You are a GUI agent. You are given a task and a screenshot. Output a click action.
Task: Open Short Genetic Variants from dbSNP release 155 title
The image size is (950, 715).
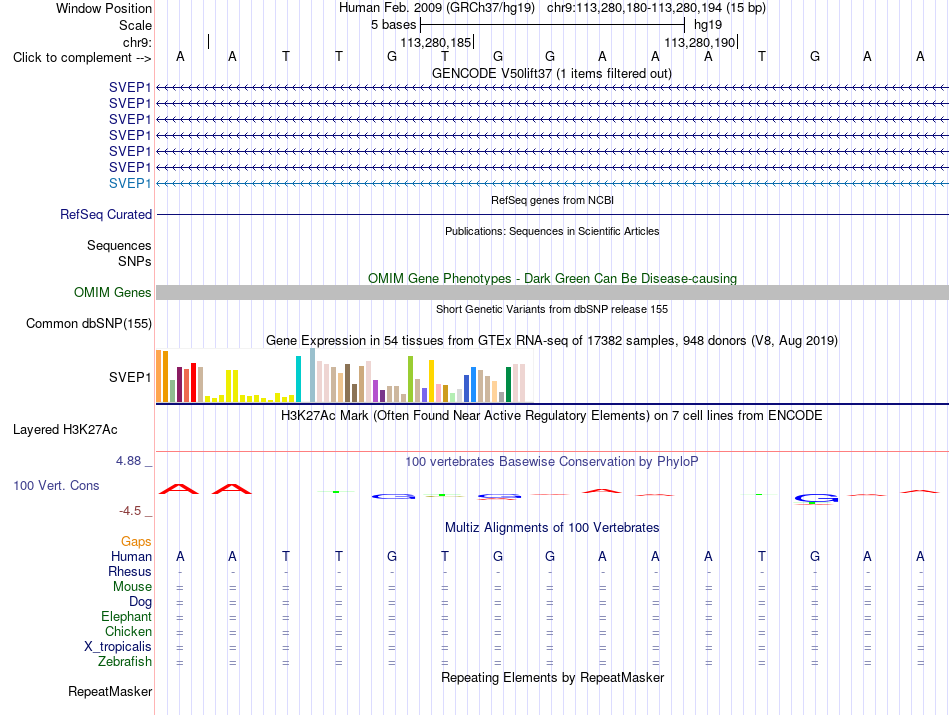(552, 309)
